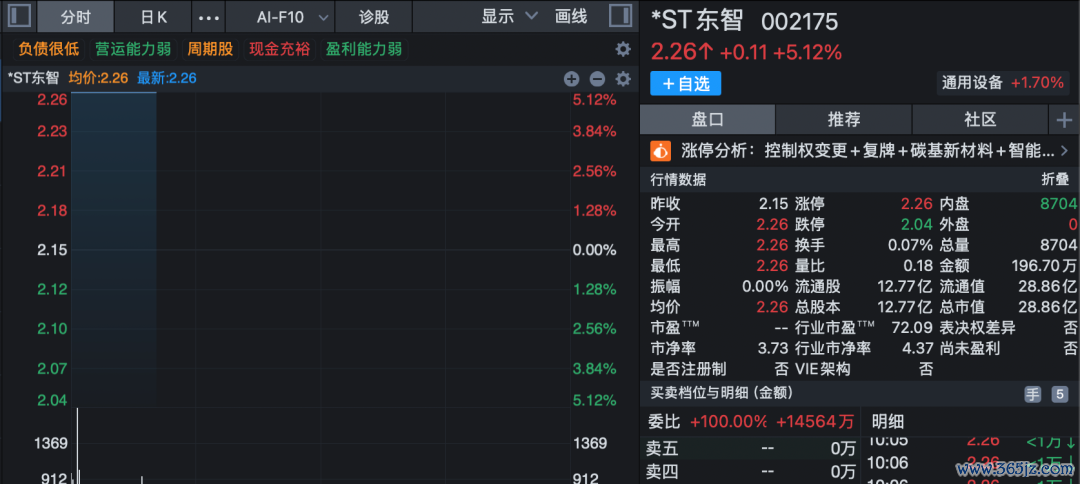Toggle the left sidebar panel icon
The image size is (1080, 484).
pyautogui.click(x=19, y=16)
